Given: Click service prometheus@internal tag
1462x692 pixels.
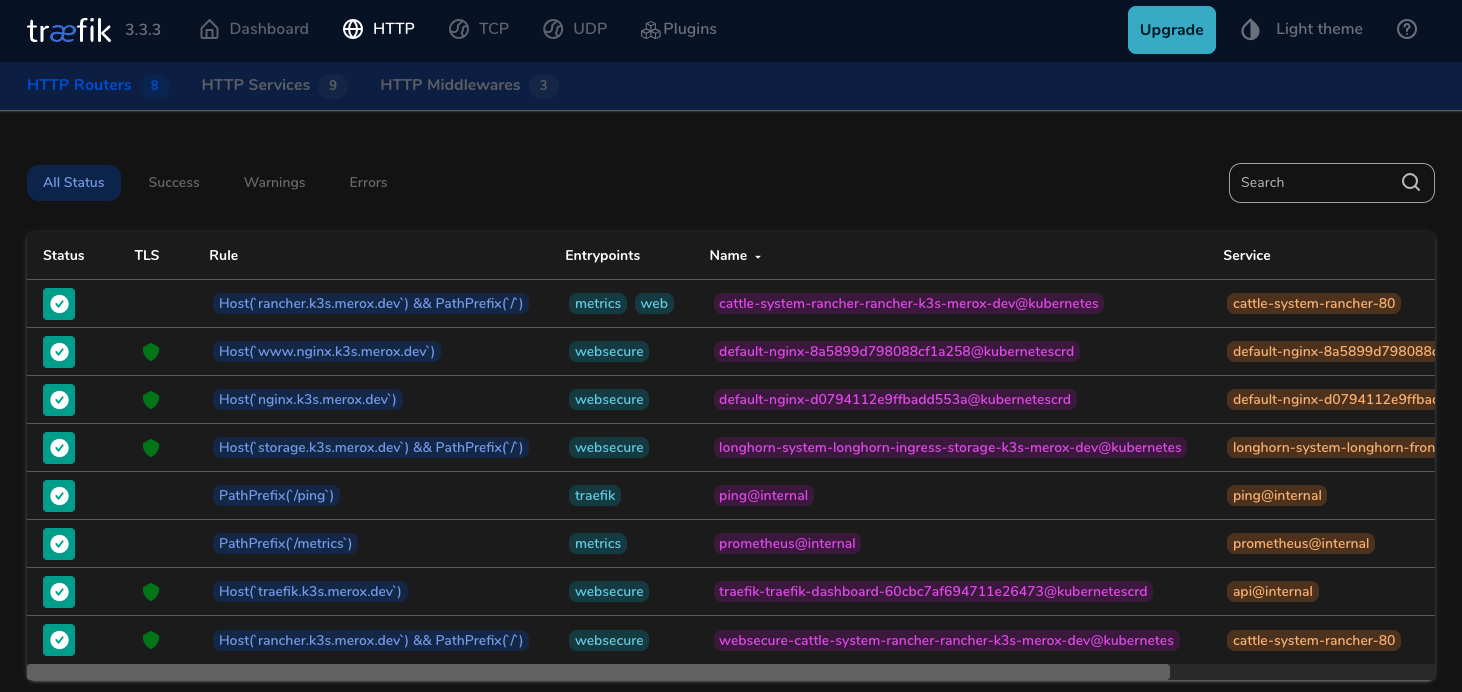Looking at the screenshot, I should 1301,543.
